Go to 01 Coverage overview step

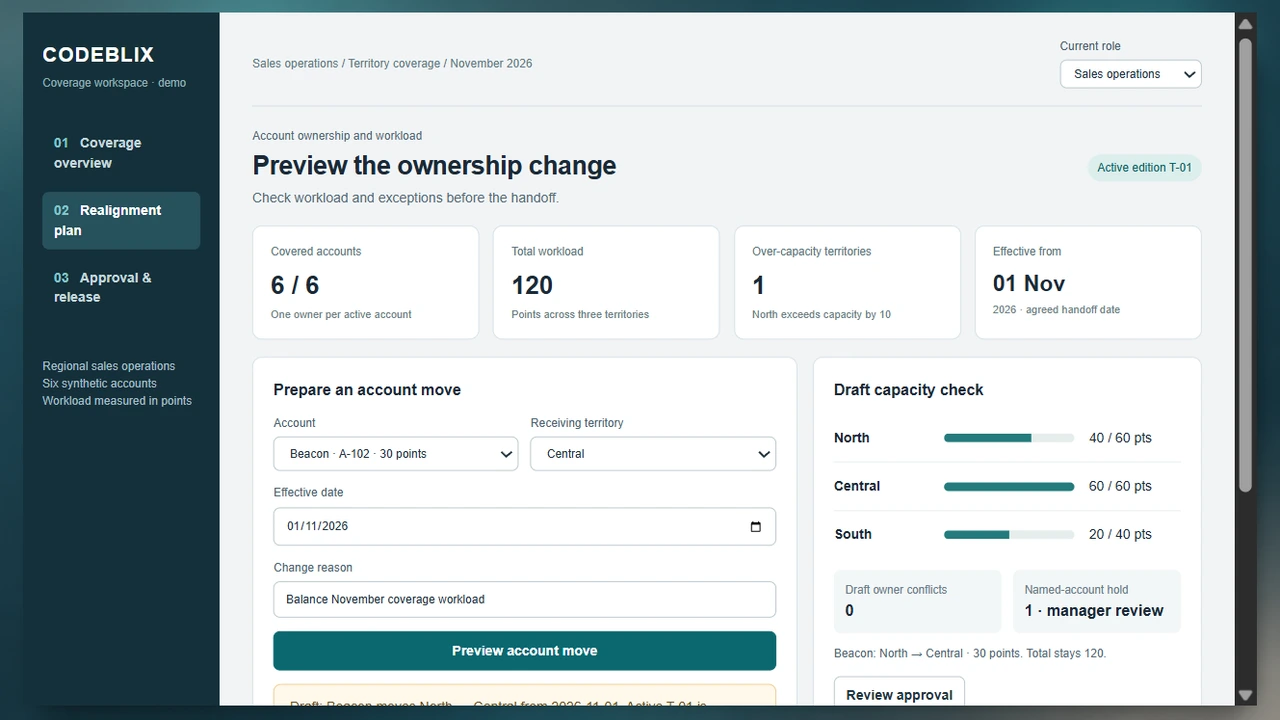pos(121,153)
